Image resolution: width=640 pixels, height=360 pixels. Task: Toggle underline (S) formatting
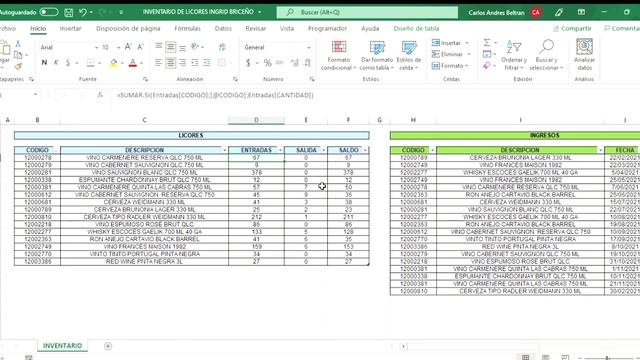click(68, 62)
